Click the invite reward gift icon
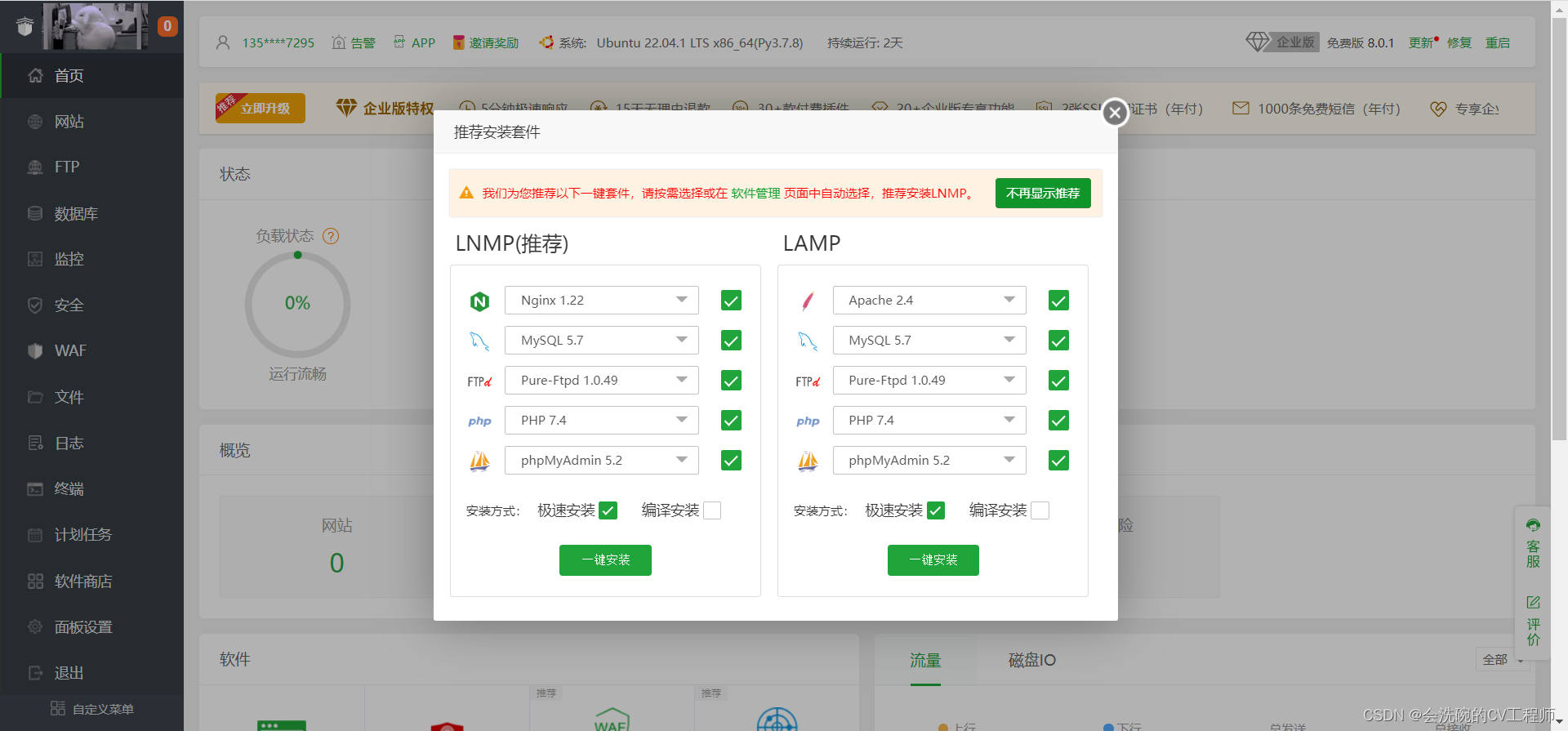 point(458,42)
